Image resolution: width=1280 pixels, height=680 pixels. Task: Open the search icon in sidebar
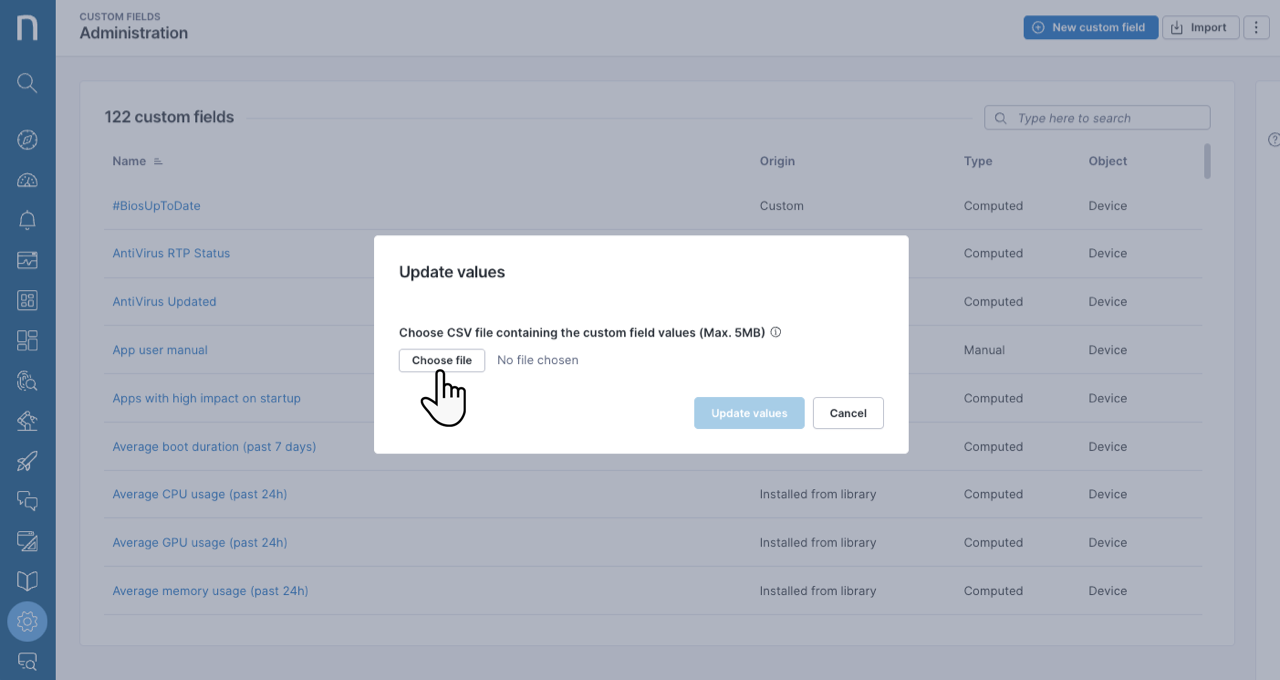click(x=27, y=83)
